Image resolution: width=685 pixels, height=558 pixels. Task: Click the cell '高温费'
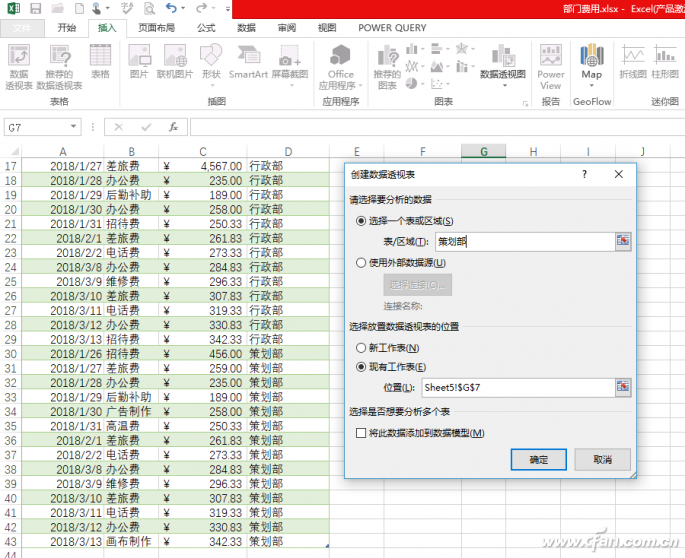131,426
